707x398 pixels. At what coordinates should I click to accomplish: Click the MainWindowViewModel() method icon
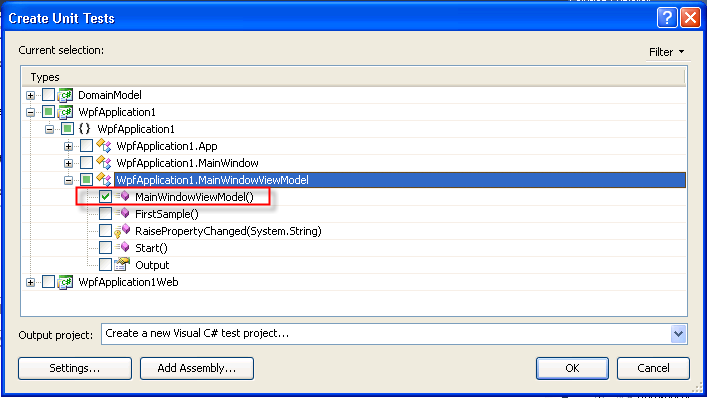coord(123,197)
